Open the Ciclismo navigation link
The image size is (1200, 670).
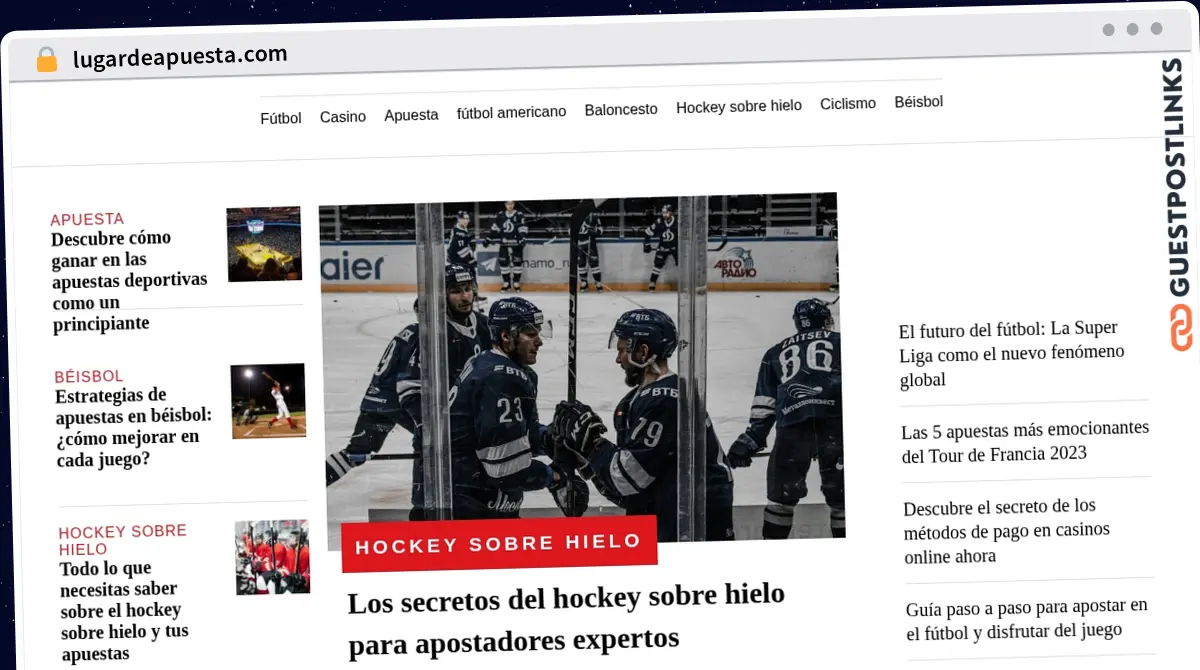(x=848, y=104)
